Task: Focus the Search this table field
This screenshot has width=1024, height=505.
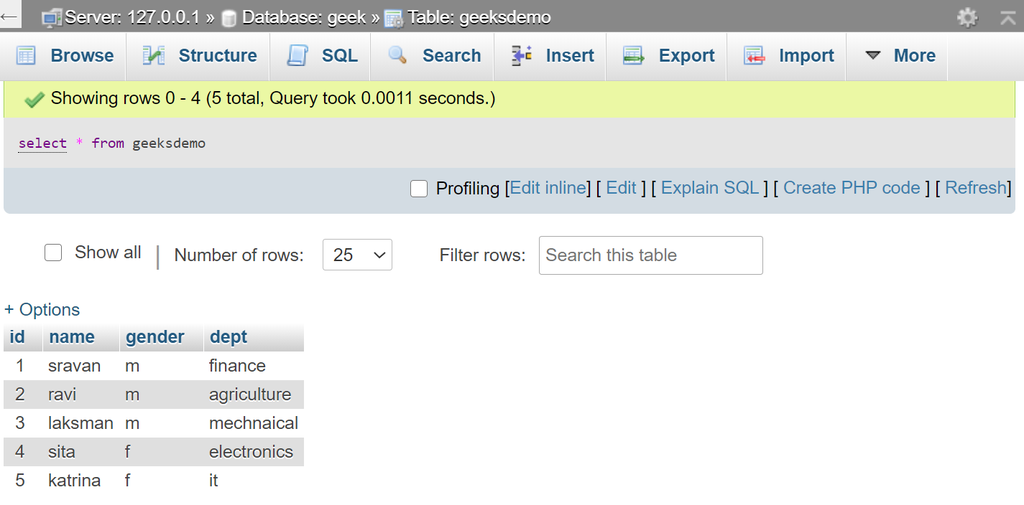Action: (650, 255)
